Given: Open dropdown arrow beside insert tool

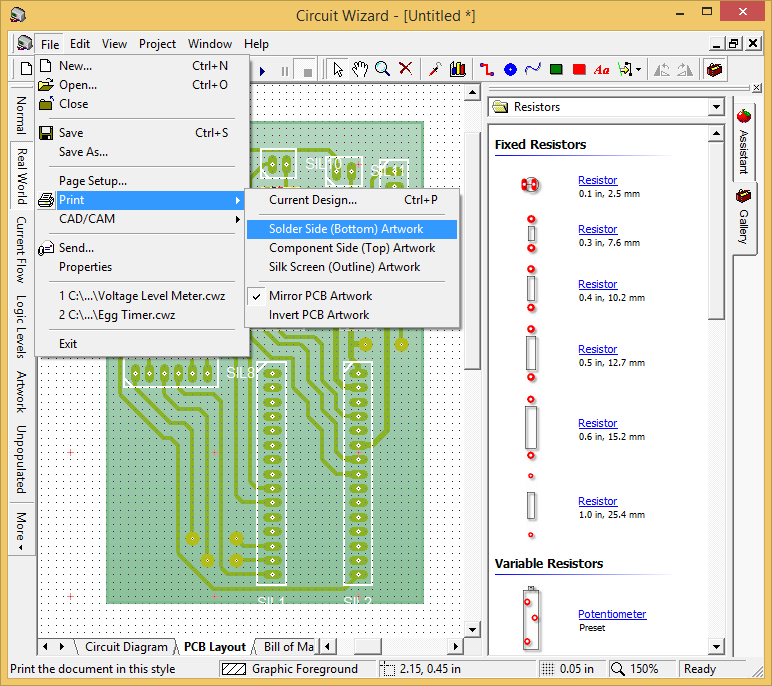Looking at the screenshot, I should [639, 69].
